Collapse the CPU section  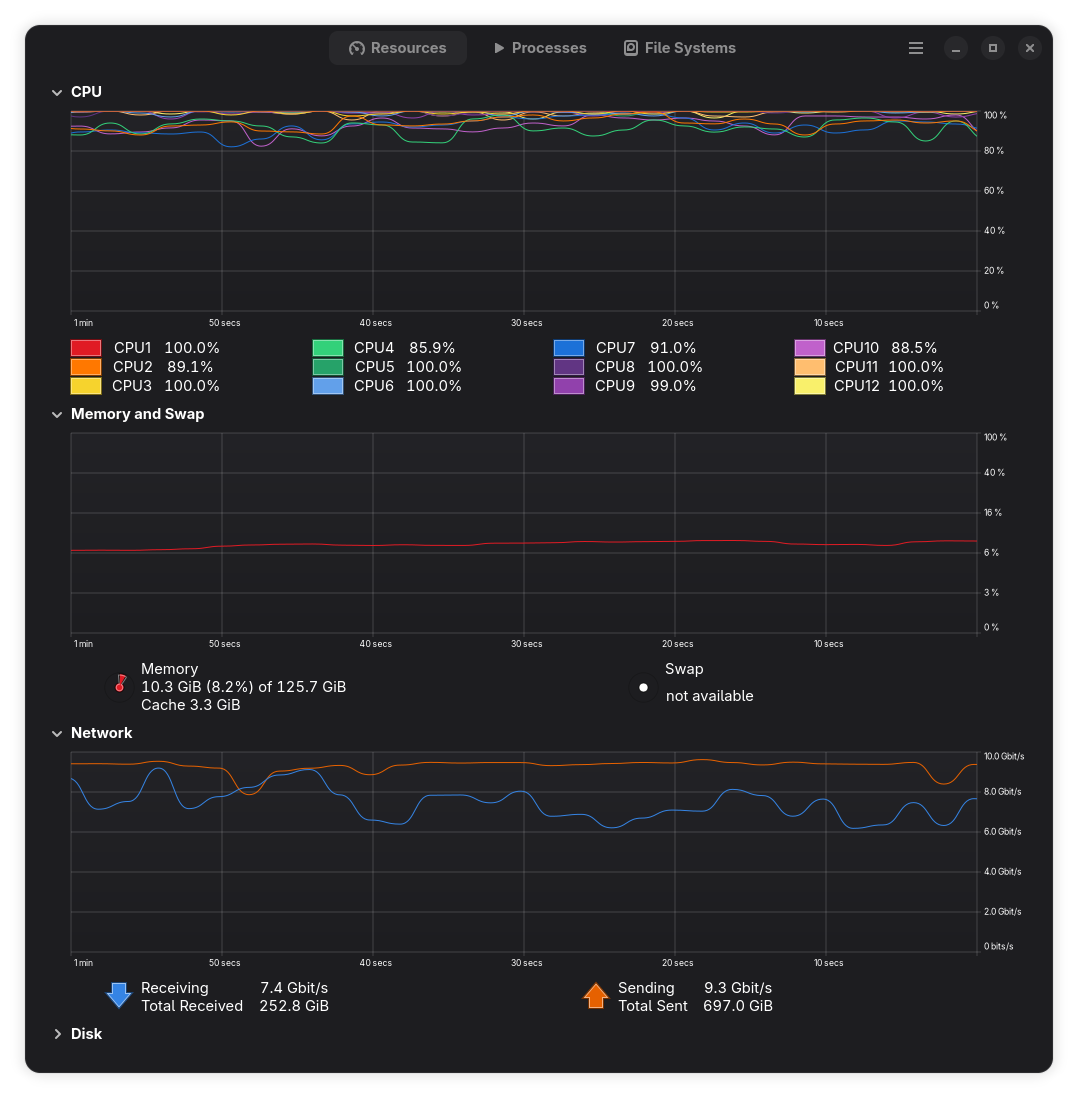[x=57, y=92]
